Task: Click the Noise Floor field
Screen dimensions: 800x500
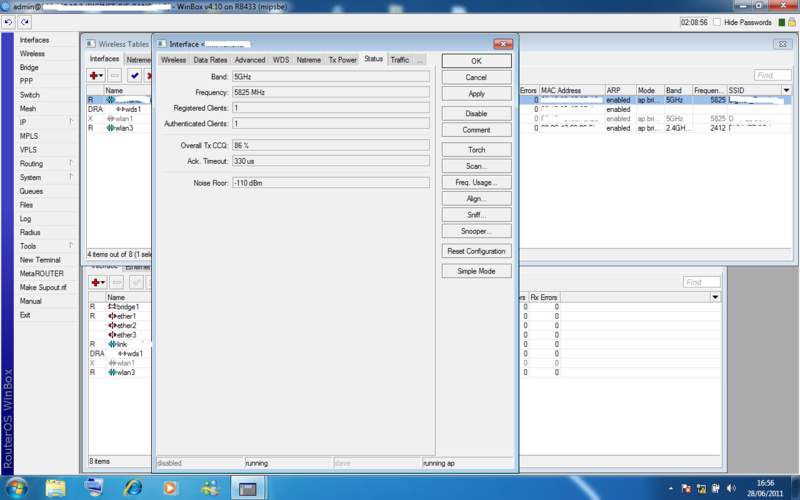Action: click(x=331, y=183)
